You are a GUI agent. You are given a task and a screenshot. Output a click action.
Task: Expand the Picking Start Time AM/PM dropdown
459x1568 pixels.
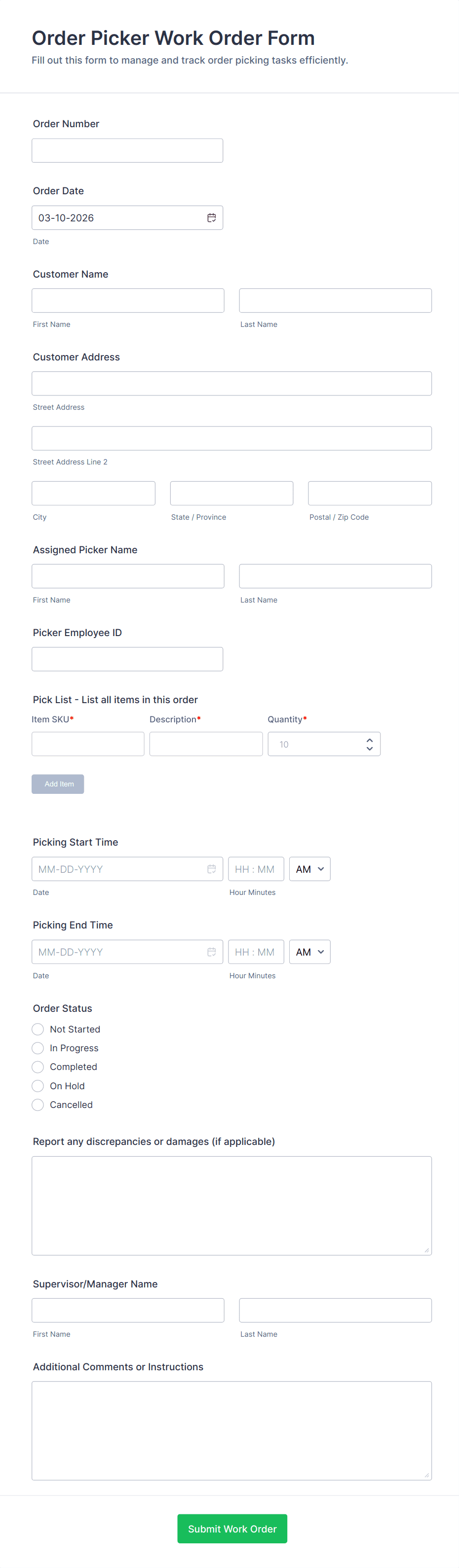click(309, 869)
